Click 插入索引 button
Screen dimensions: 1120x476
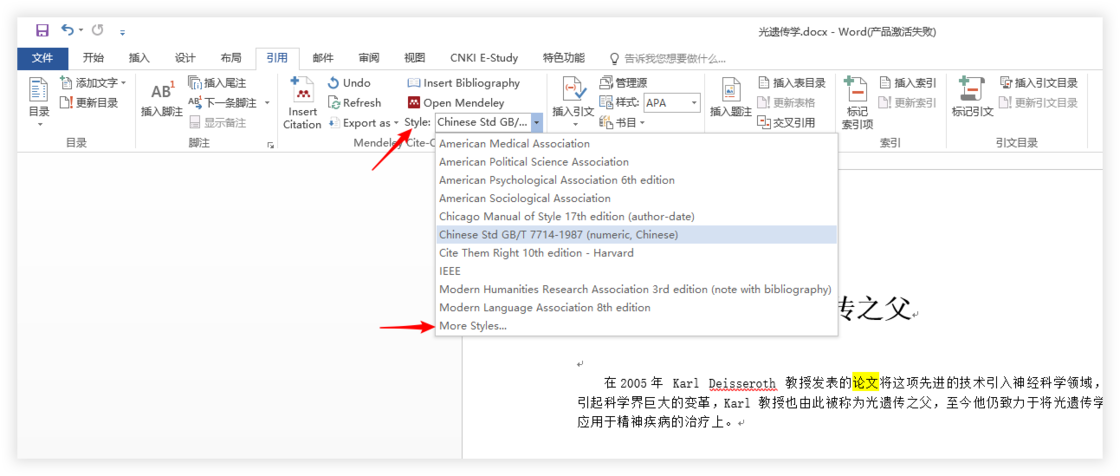coord(908,83)
